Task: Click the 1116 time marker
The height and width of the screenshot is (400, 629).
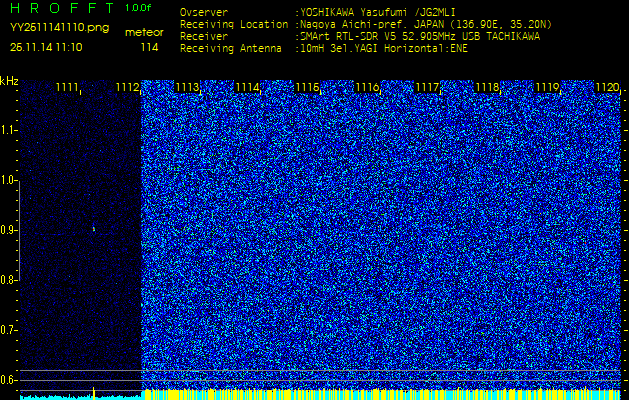Action: (367, 87)
